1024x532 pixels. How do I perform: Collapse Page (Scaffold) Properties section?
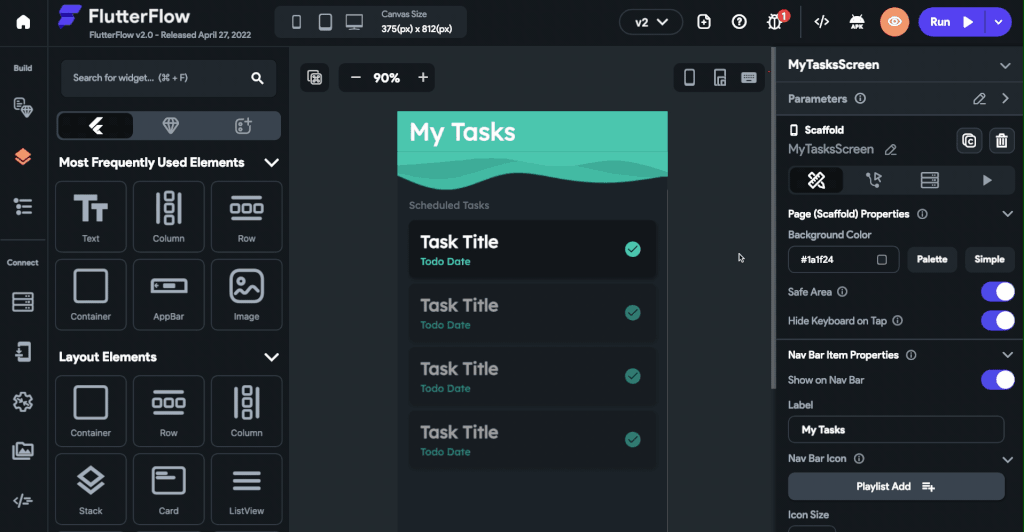tap(1008, 214)
